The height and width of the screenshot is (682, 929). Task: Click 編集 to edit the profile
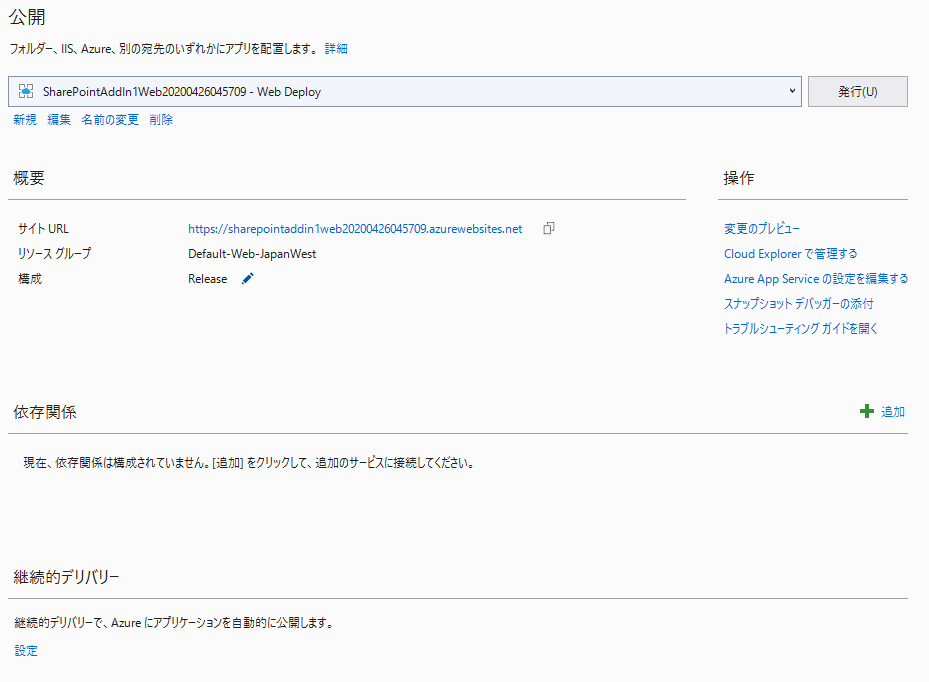59,120
